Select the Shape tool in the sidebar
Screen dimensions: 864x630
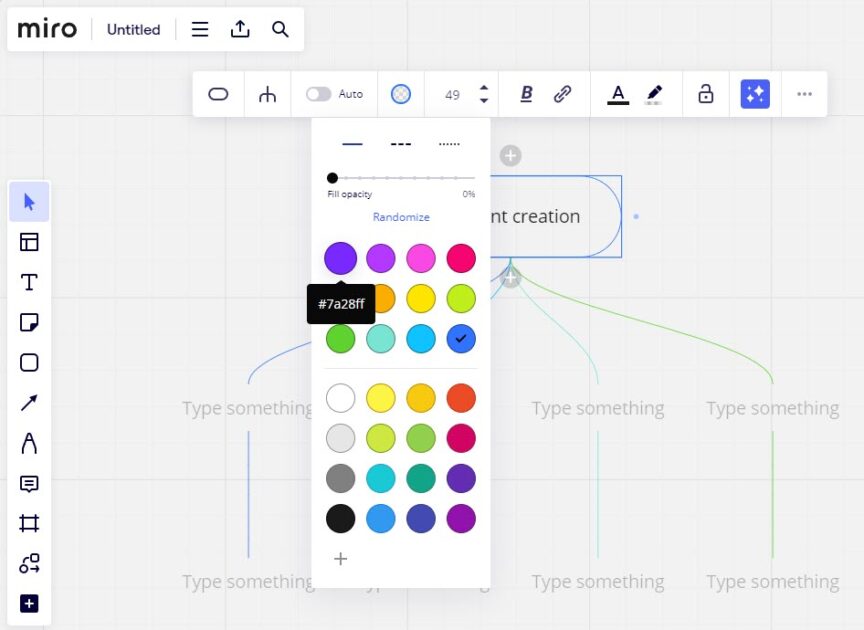coord(29,362)
